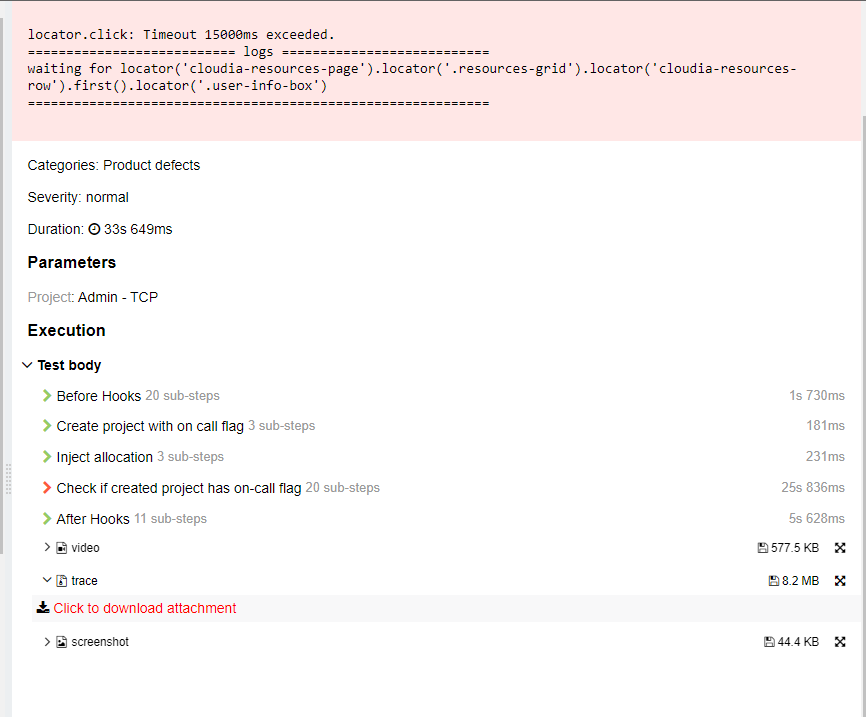The height and width of the screenshot is (717, 866).
Task: Click the download icon before the attachment link
Action: click(42, 607)
